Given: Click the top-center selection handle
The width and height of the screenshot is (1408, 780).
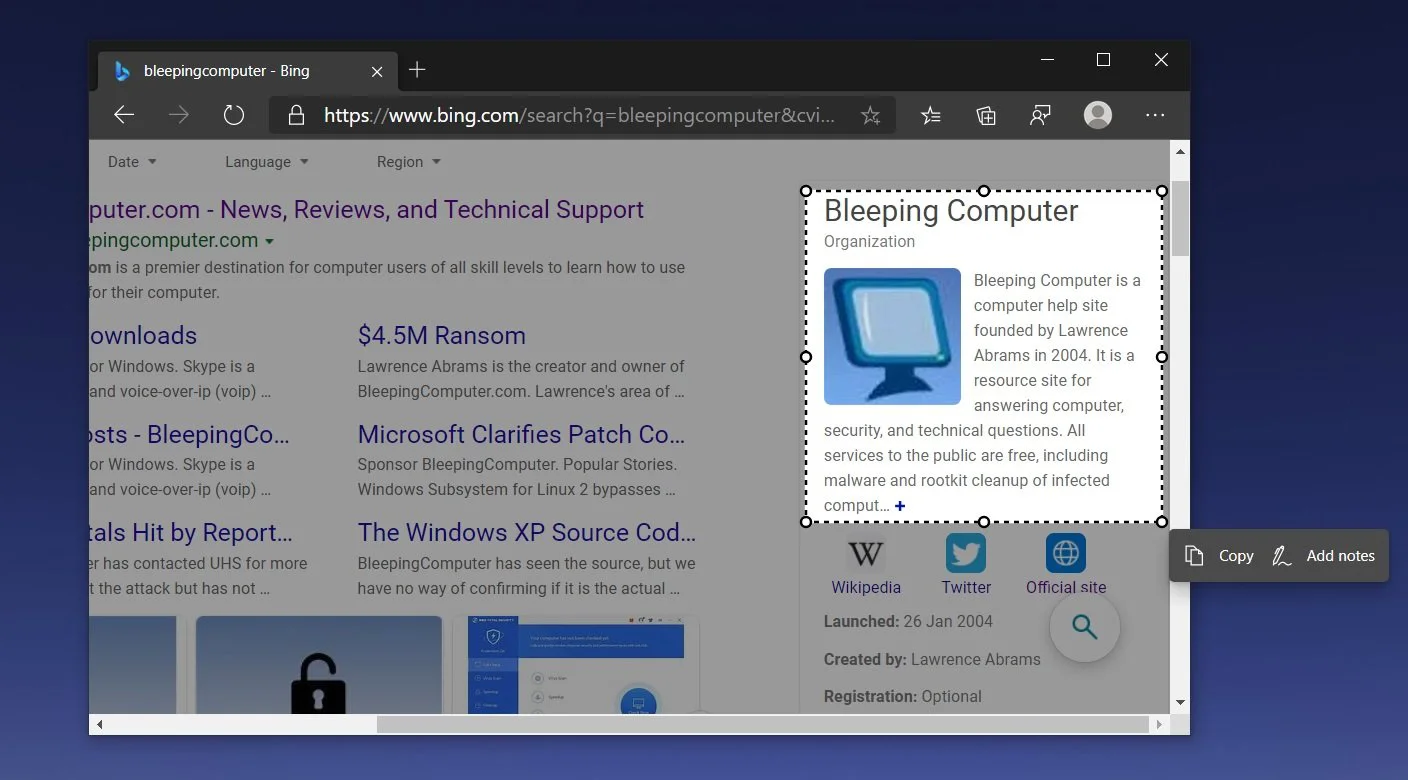Looking at the screenshot, I should tap(984, 190).
